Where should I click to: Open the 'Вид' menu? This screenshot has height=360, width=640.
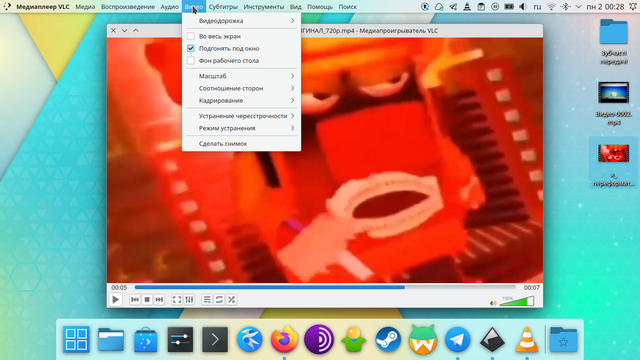pos(296,7)
